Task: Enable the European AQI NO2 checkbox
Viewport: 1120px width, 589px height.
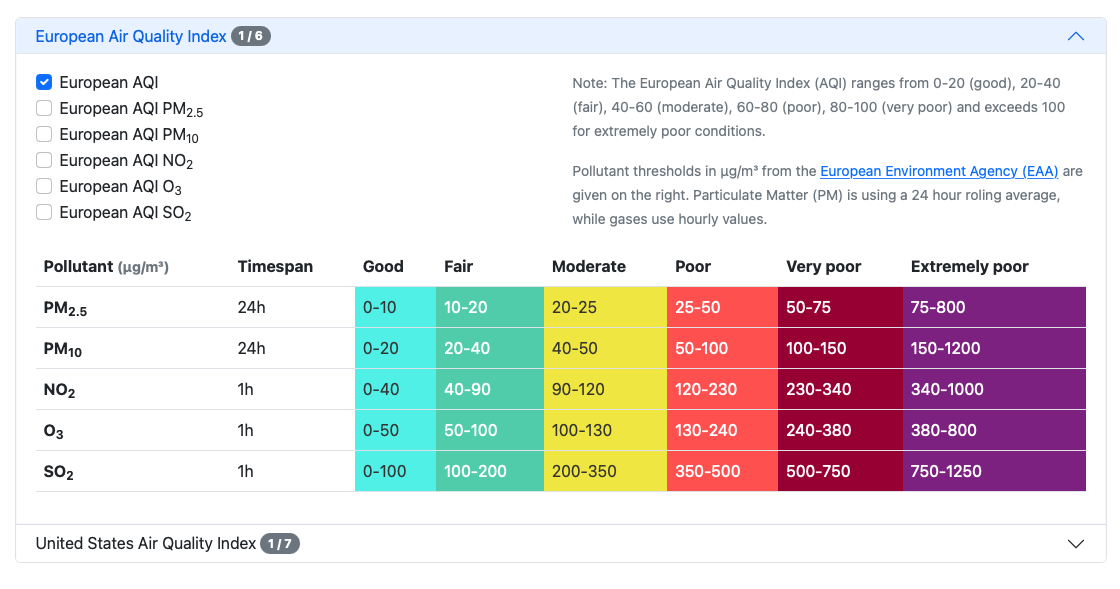Action: pos(42,160)
